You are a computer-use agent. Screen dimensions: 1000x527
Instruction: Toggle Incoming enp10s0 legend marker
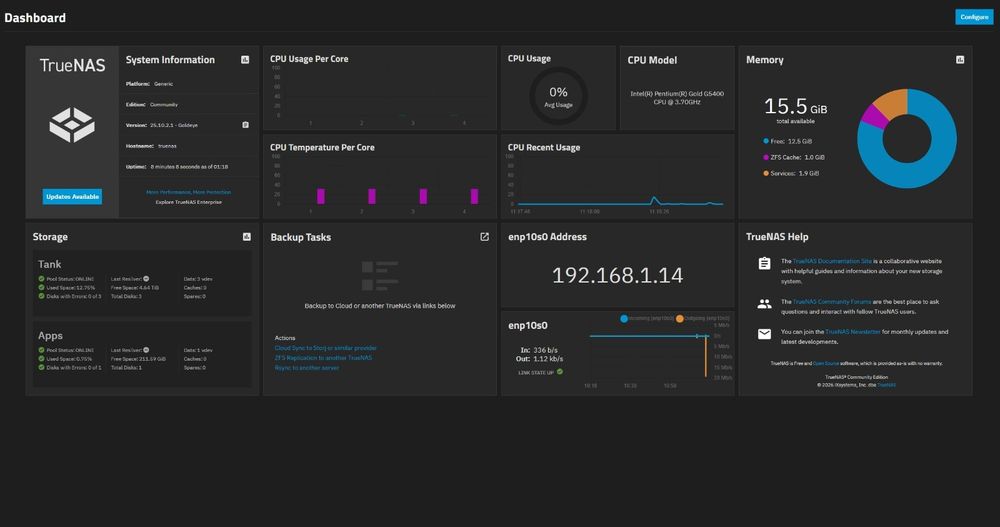tap(624, 318)
